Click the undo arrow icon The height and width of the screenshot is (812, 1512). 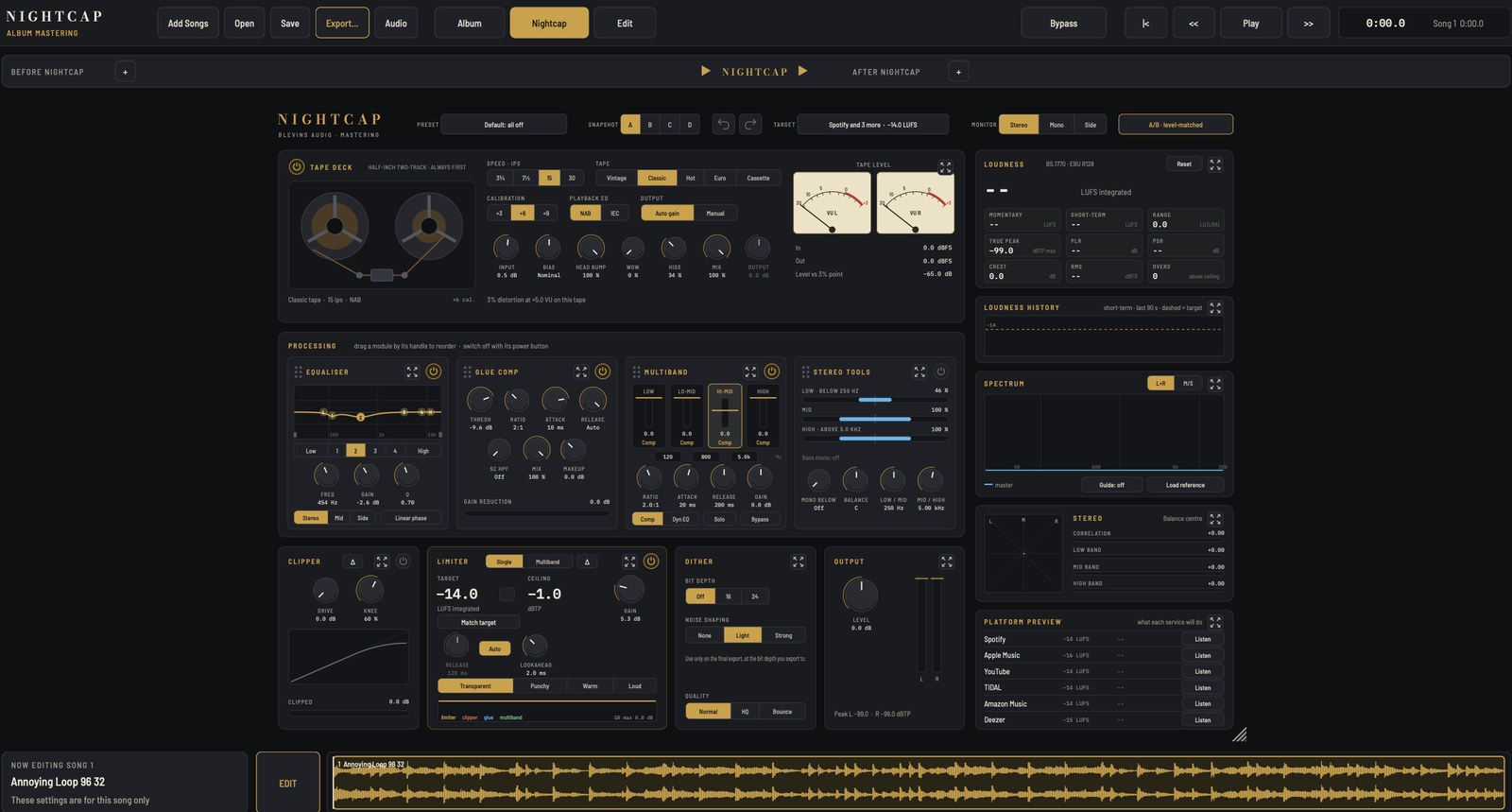tap(723, 124)
